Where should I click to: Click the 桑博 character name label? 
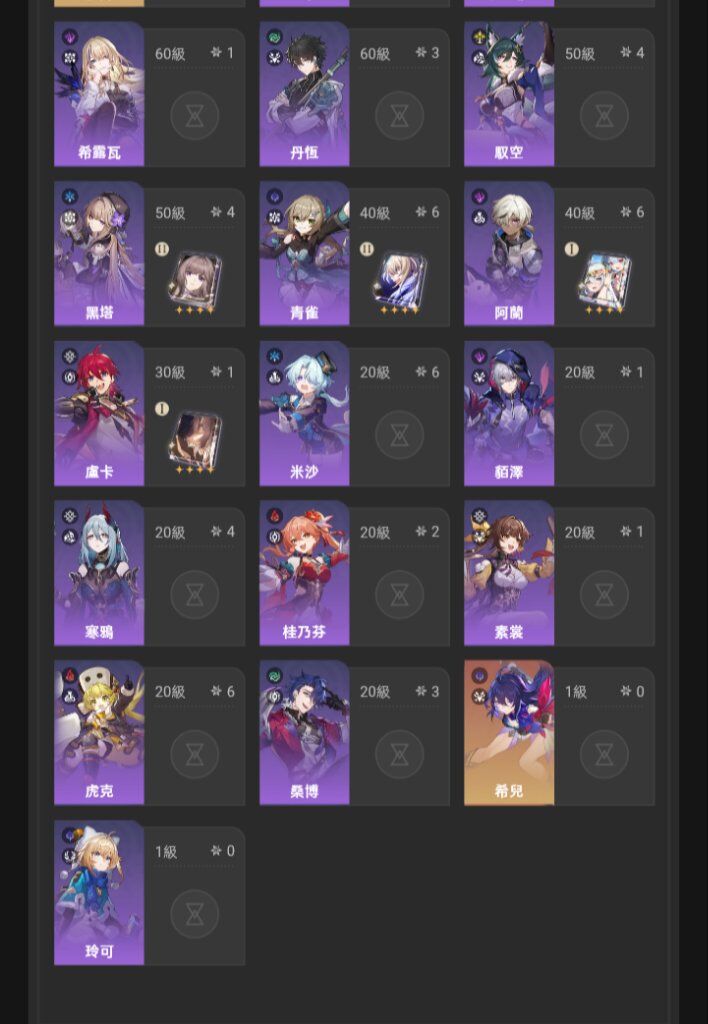(304, 792)
